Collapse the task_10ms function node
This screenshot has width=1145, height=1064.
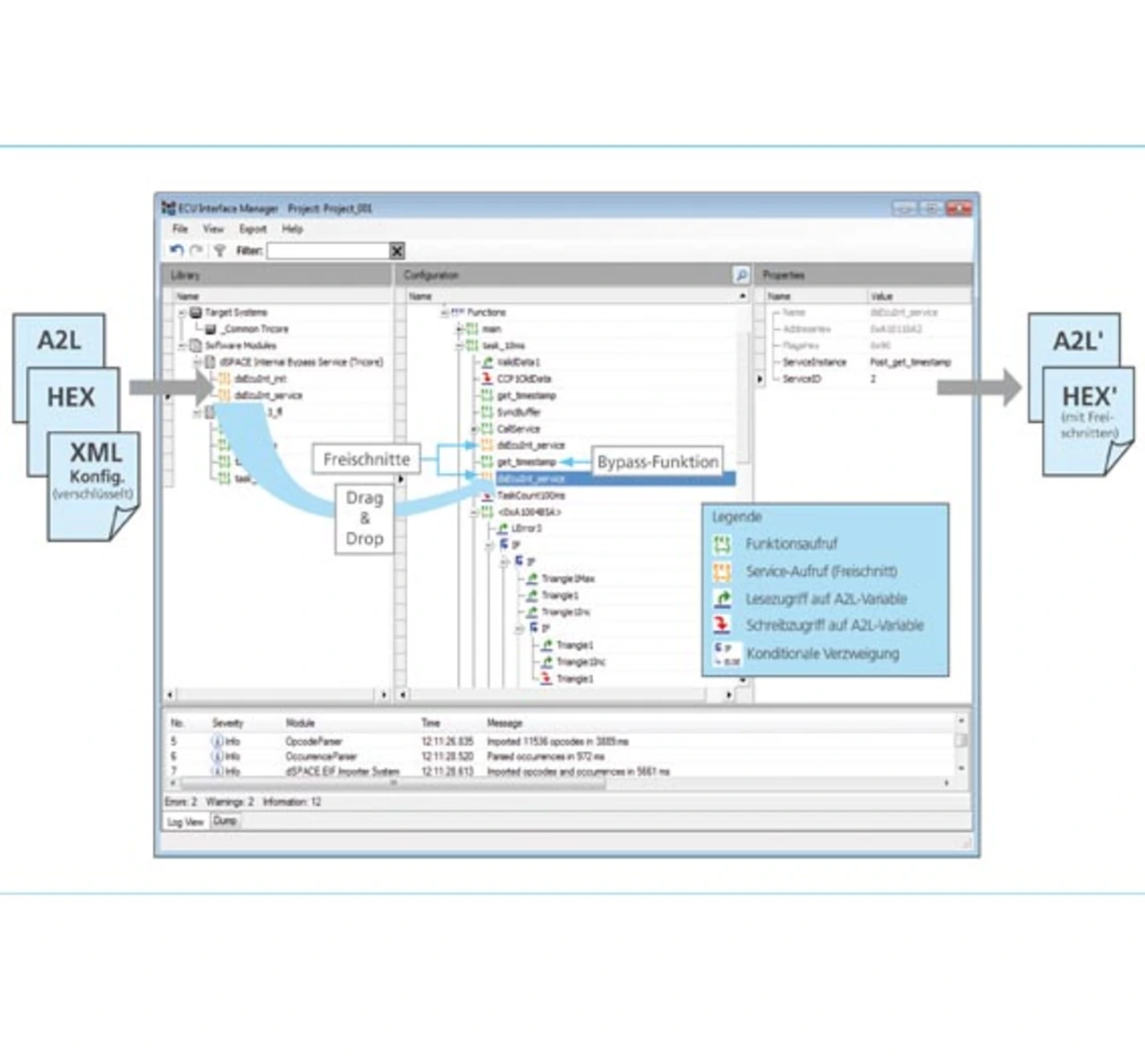click(459, 346)
